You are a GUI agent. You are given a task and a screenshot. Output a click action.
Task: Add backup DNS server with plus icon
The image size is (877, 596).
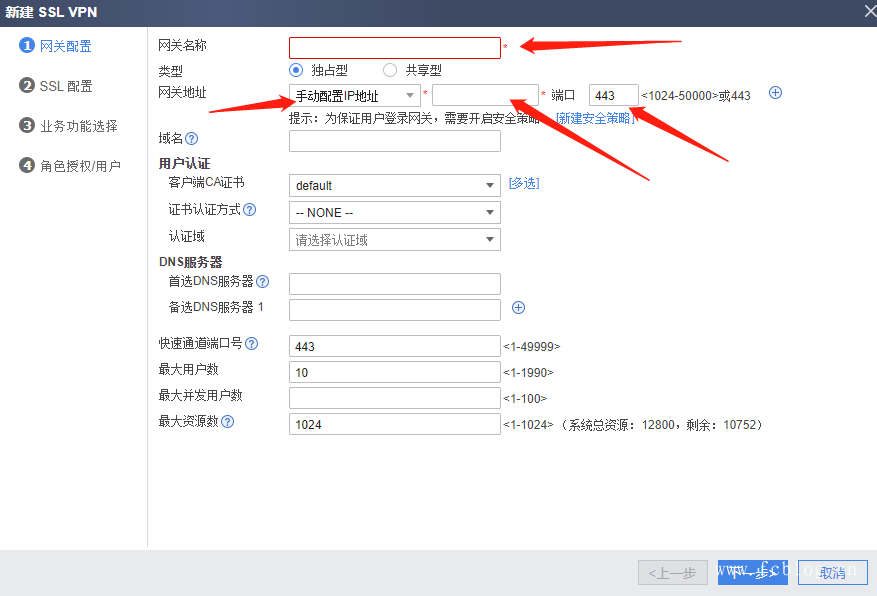click(x=518, y=308)
